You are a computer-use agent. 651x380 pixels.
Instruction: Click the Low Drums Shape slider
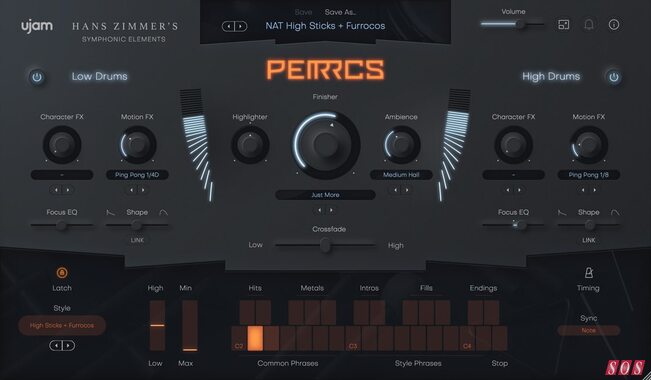point(137,226)
